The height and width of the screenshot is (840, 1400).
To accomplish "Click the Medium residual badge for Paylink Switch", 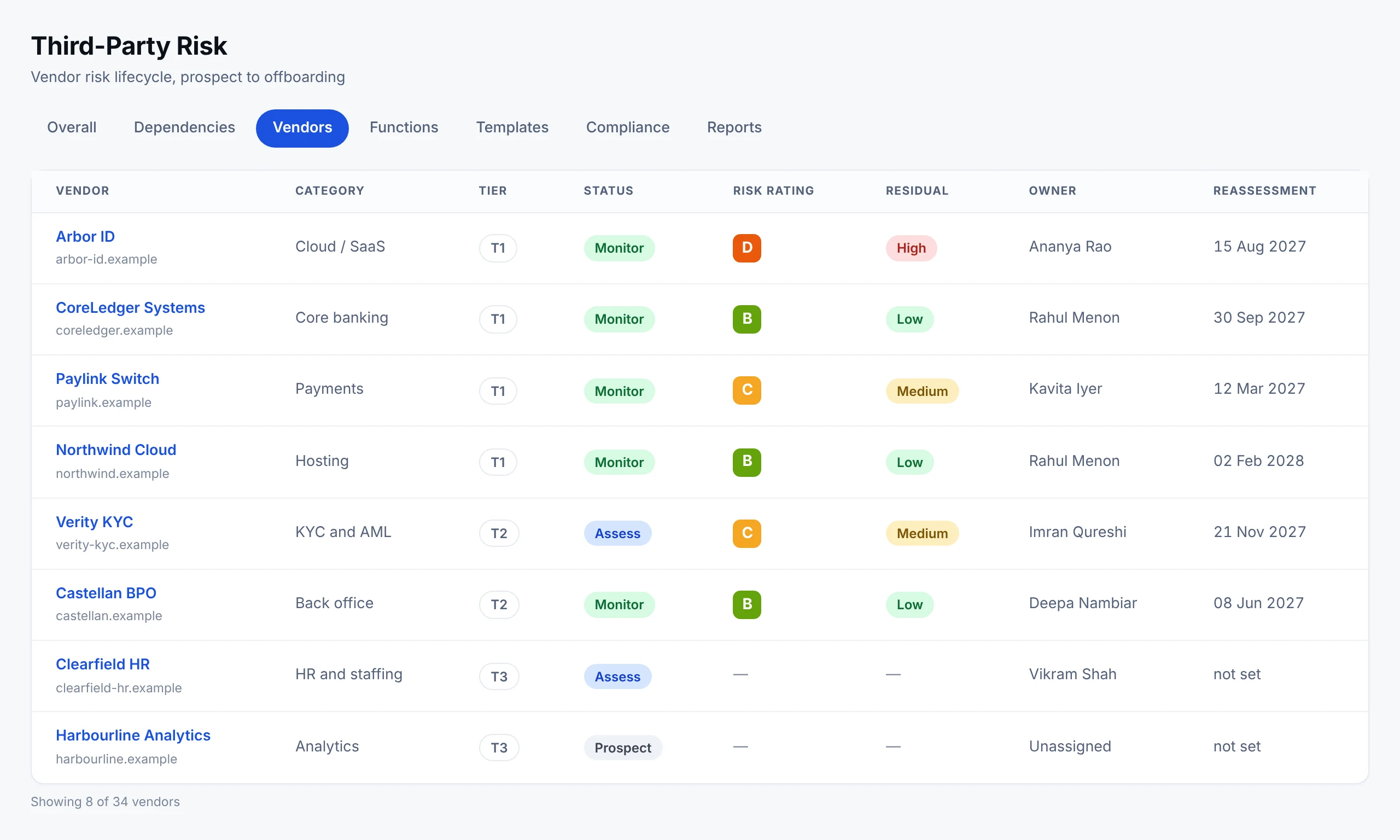I will [922, 390].
